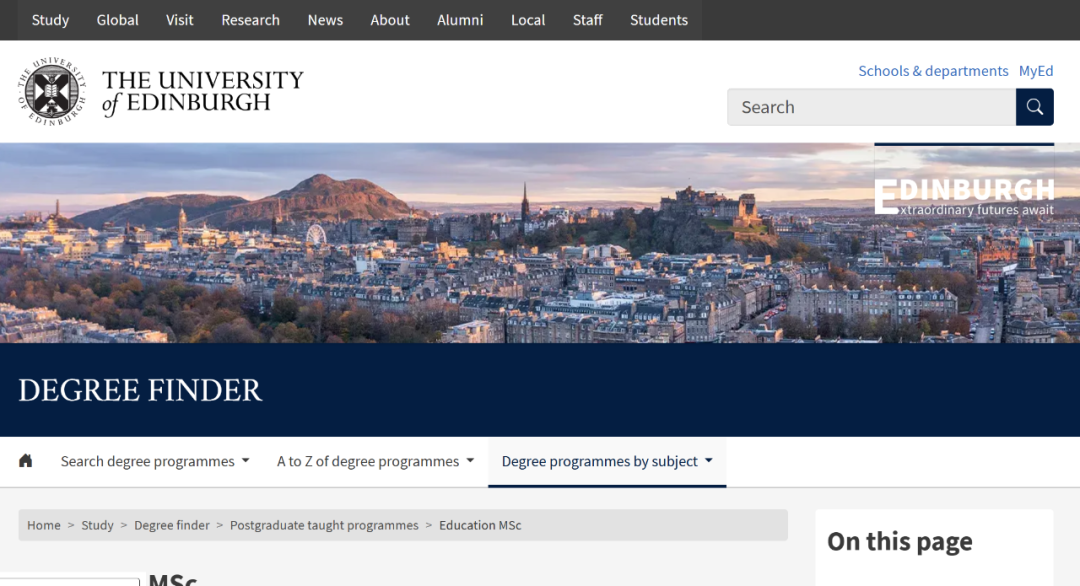Open the Schools & departments link
The image size is (1080, 586).
933,71
